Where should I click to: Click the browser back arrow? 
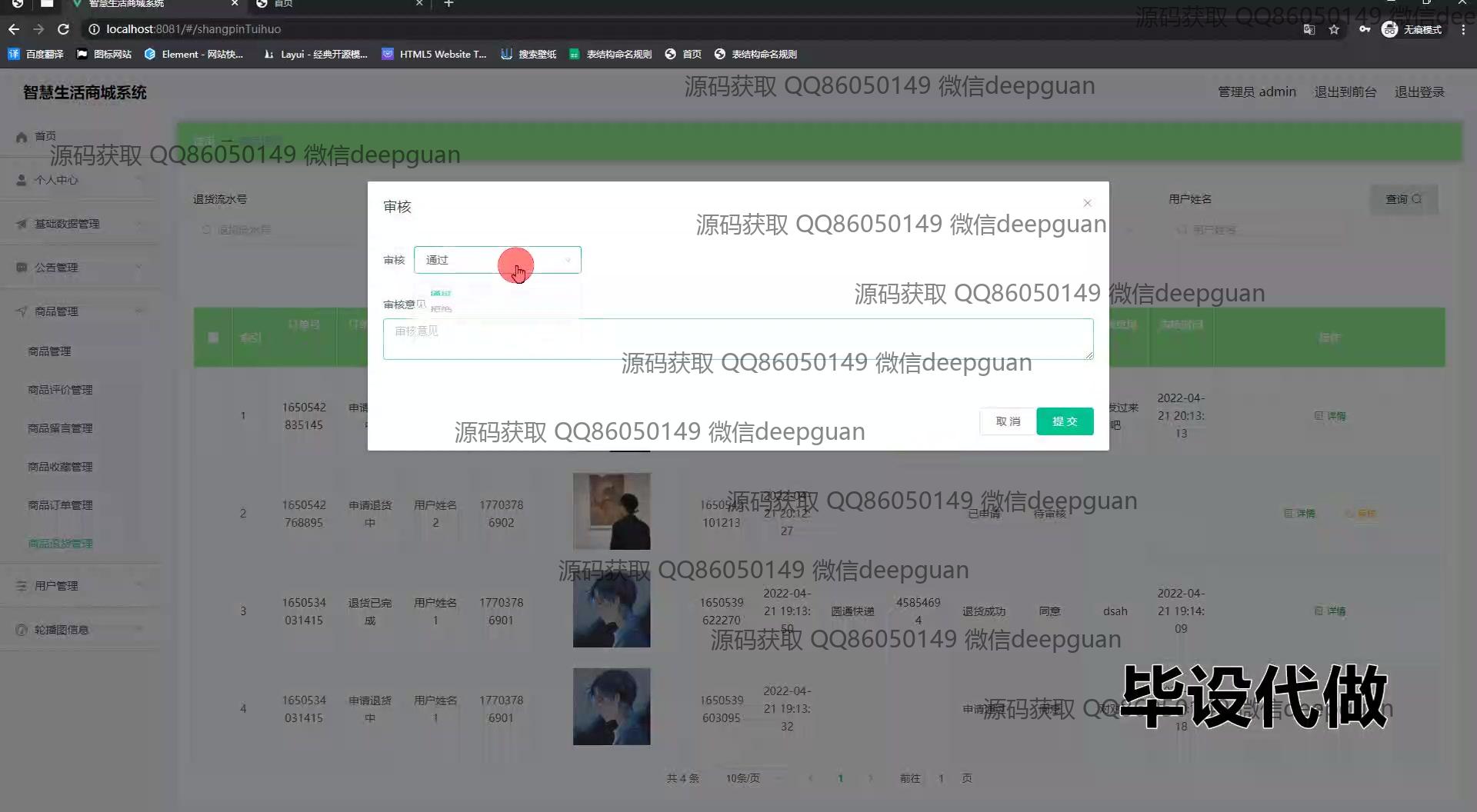[x=14, y=29]
